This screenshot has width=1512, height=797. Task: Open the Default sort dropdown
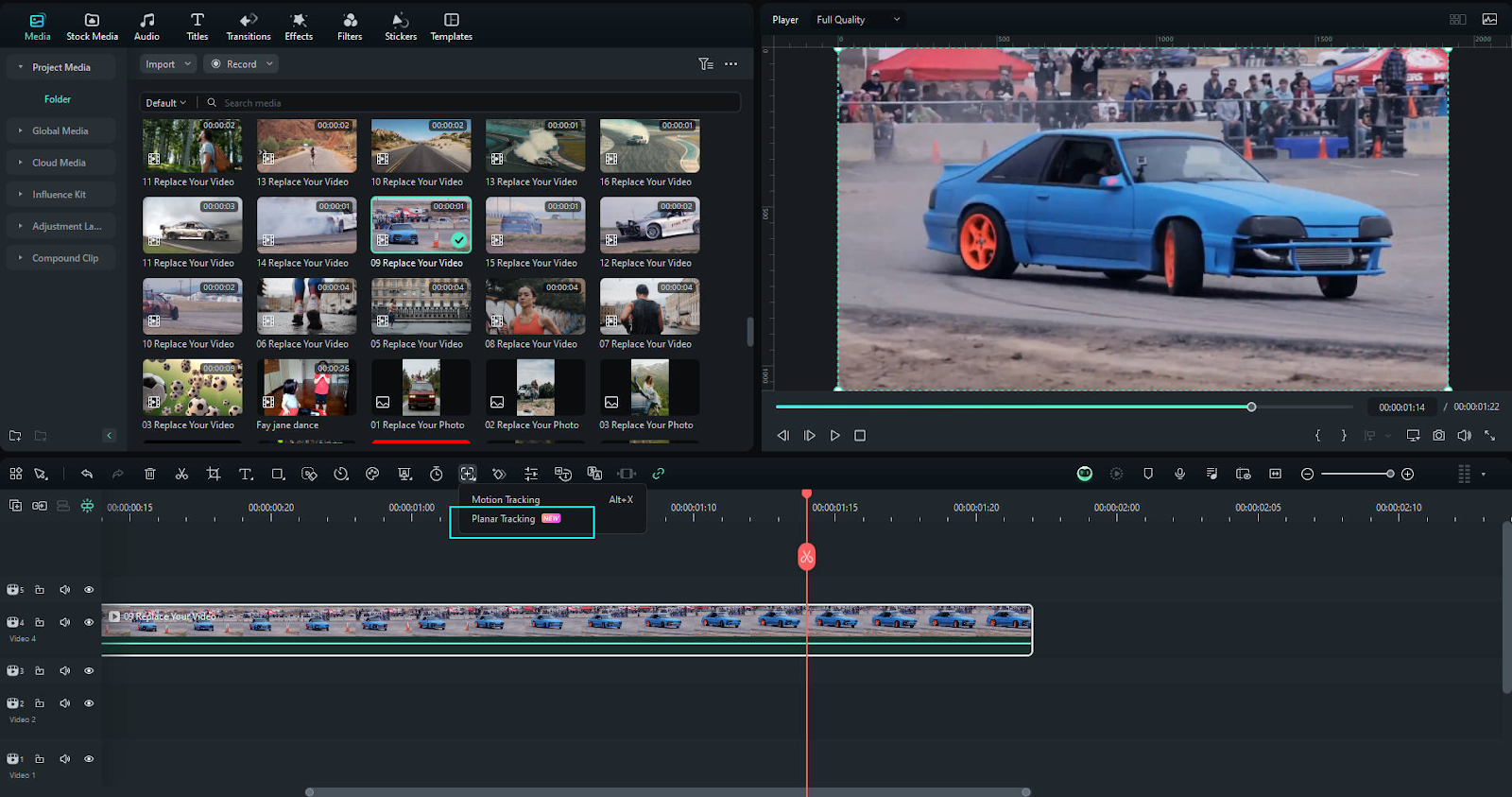[166, 103]
